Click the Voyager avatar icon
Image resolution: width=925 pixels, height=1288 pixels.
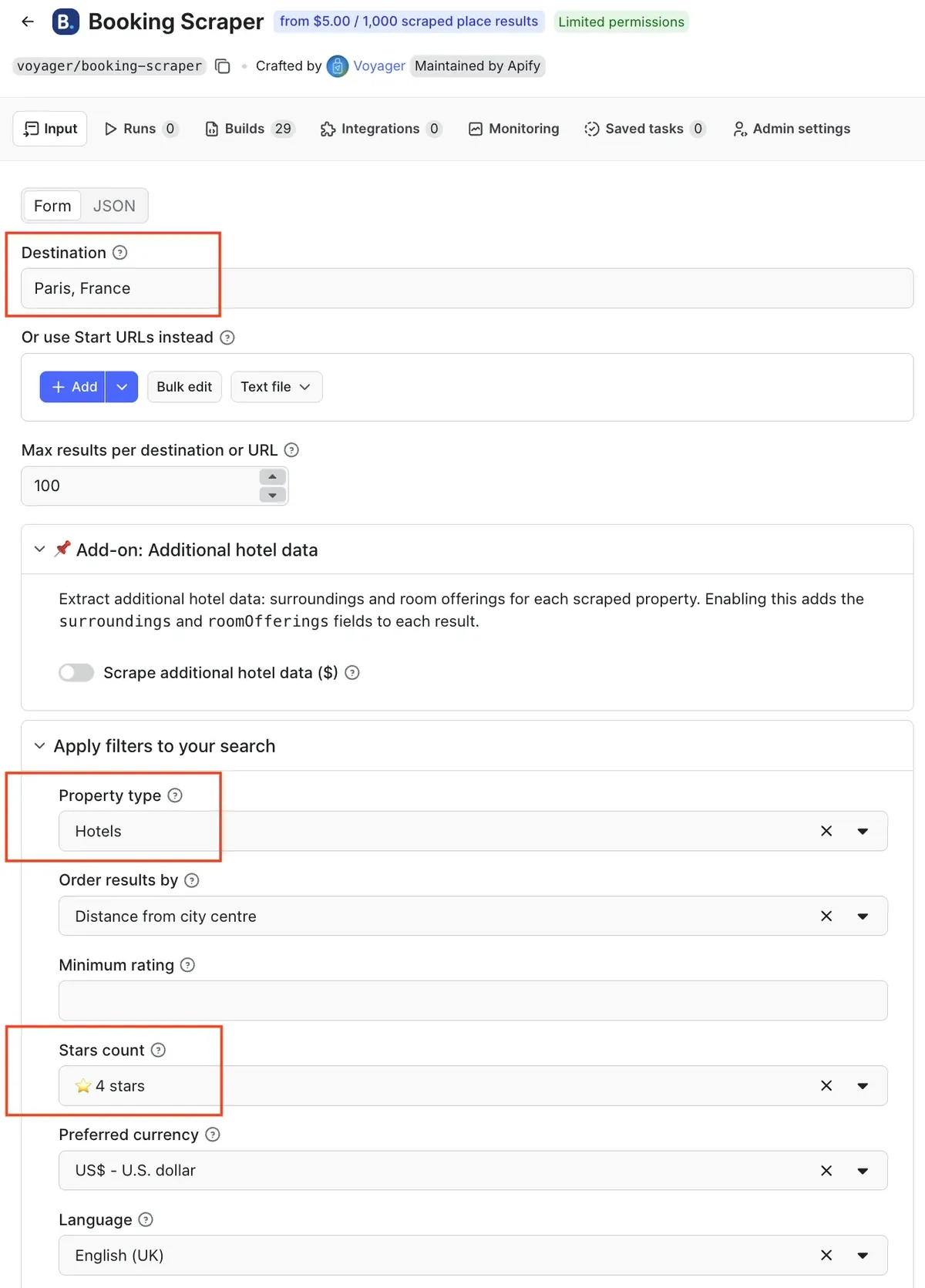pos(338,66)
